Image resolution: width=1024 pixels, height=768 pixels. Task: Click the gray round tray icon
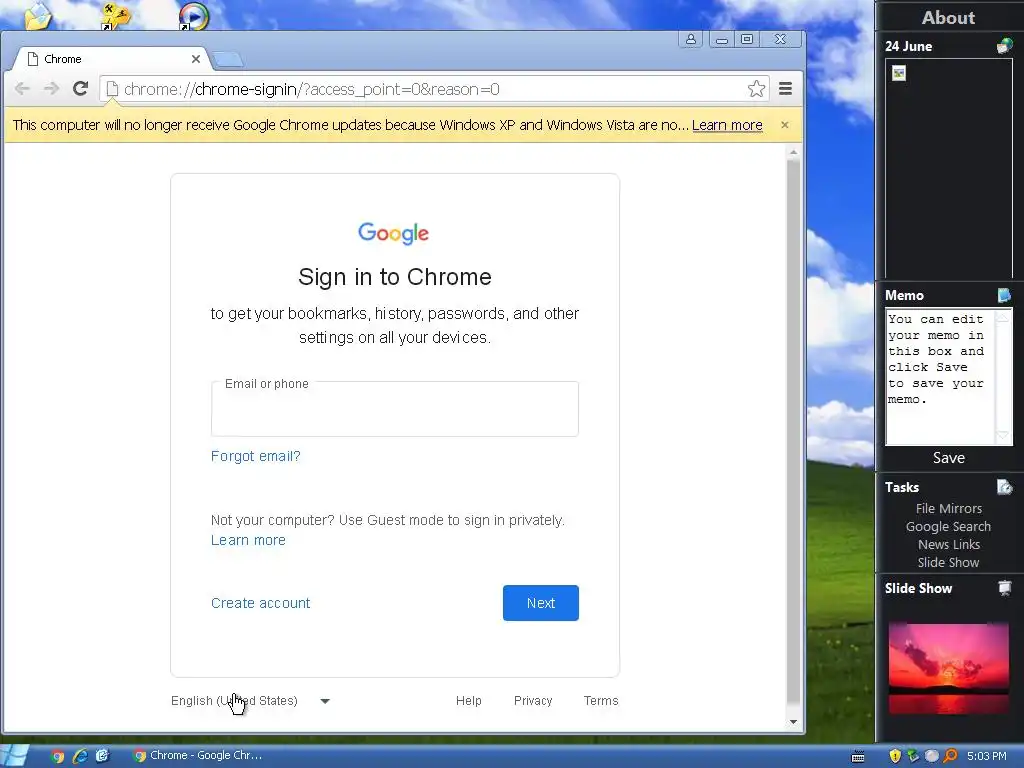coord(931,756)
